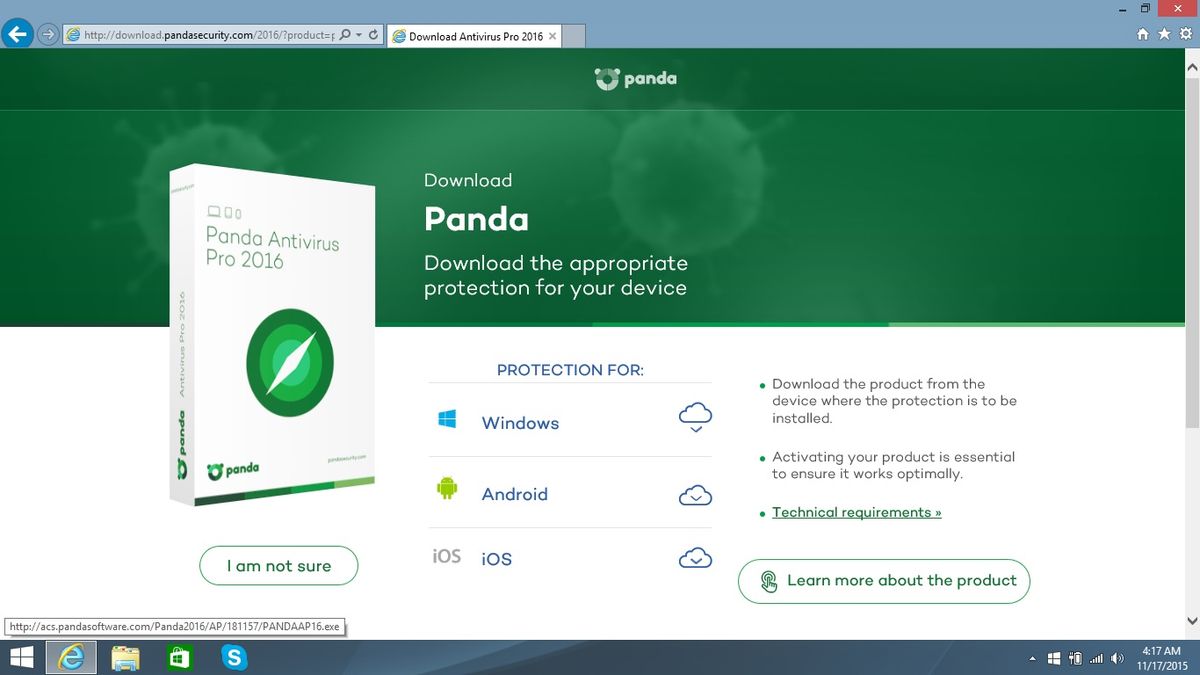Click the gray iOS logo icon
The image size is (1200, 675).
click(447, 556)
